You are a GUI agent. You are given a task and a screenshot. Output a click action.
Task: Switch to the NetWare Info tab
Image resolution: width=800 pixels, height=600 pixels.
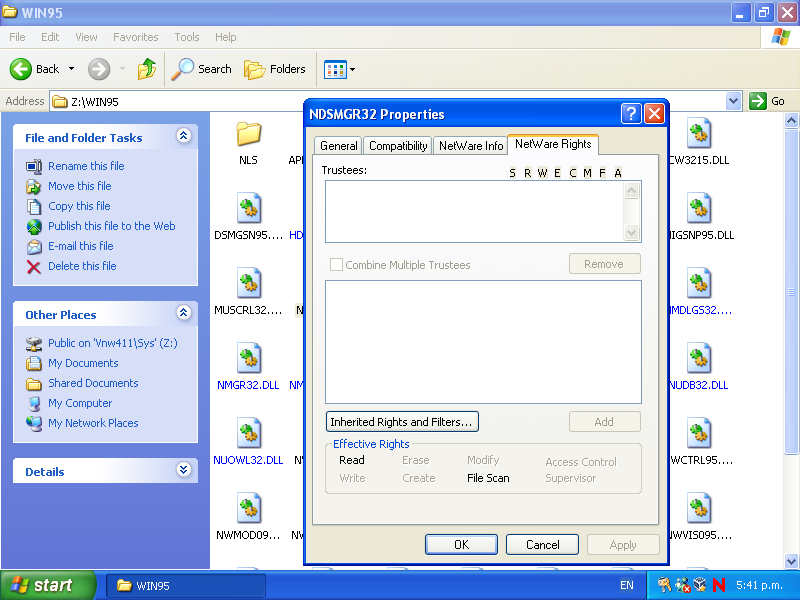[471, 146]
